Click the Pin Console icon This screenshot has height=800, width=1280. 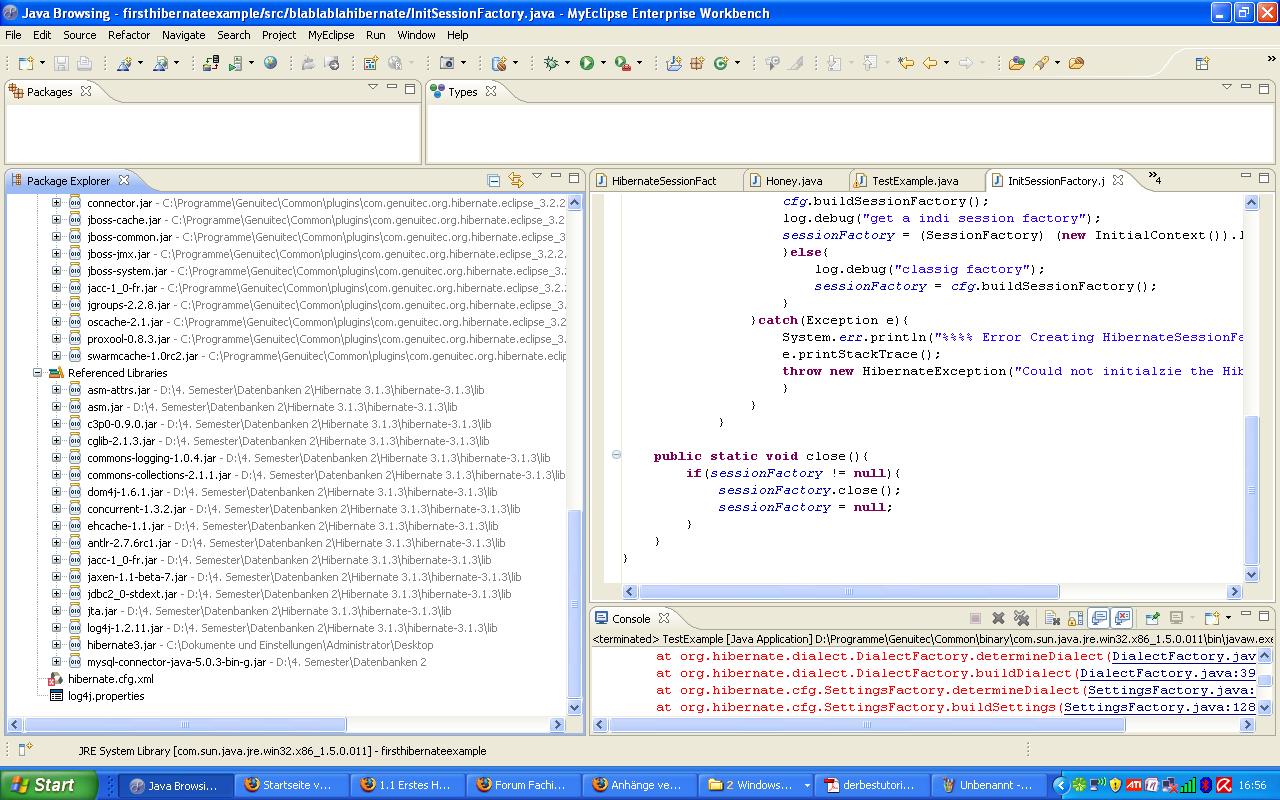(x=1152, y=619)
